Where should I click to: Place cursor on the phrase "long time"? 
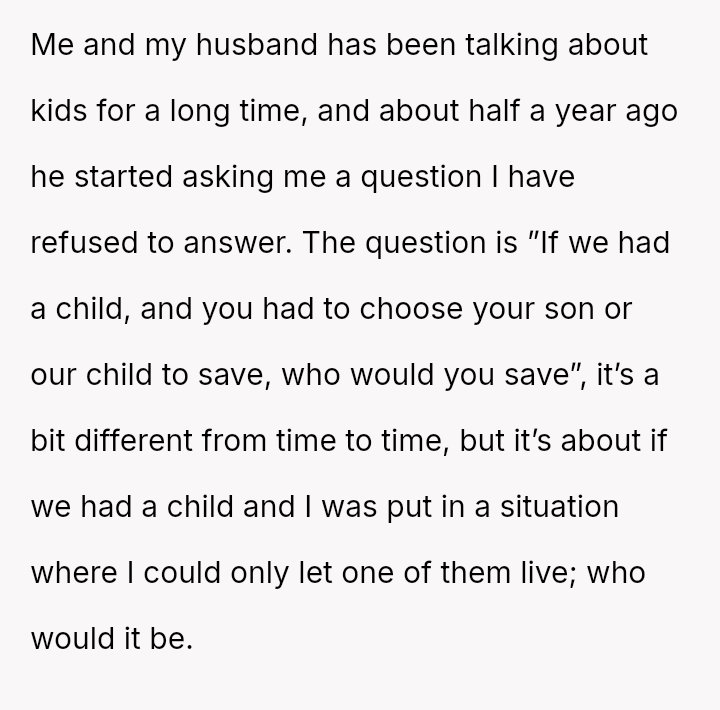click(232, 111)
